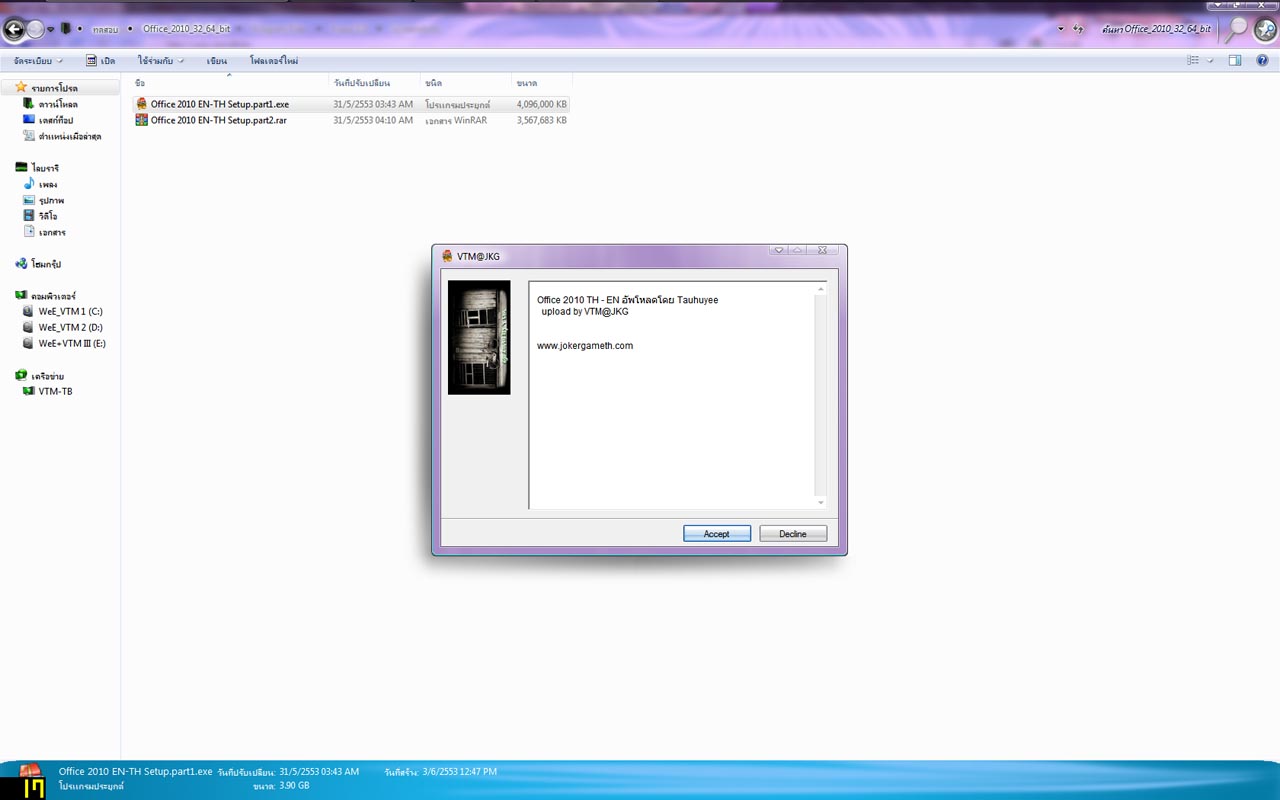Select ไลบรารี in the navigation pane
The width and height of the screenshot is (1280, 800).
tap(45, 168)
